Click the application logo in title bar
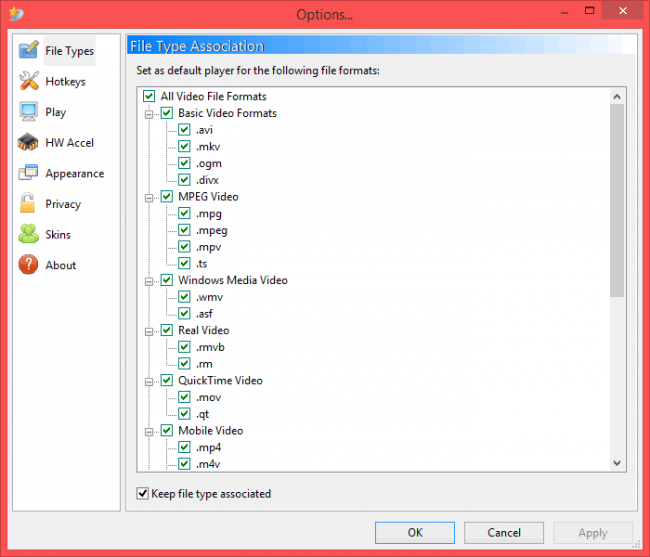Viewport: 650px width, 557px height. point(17,14)
